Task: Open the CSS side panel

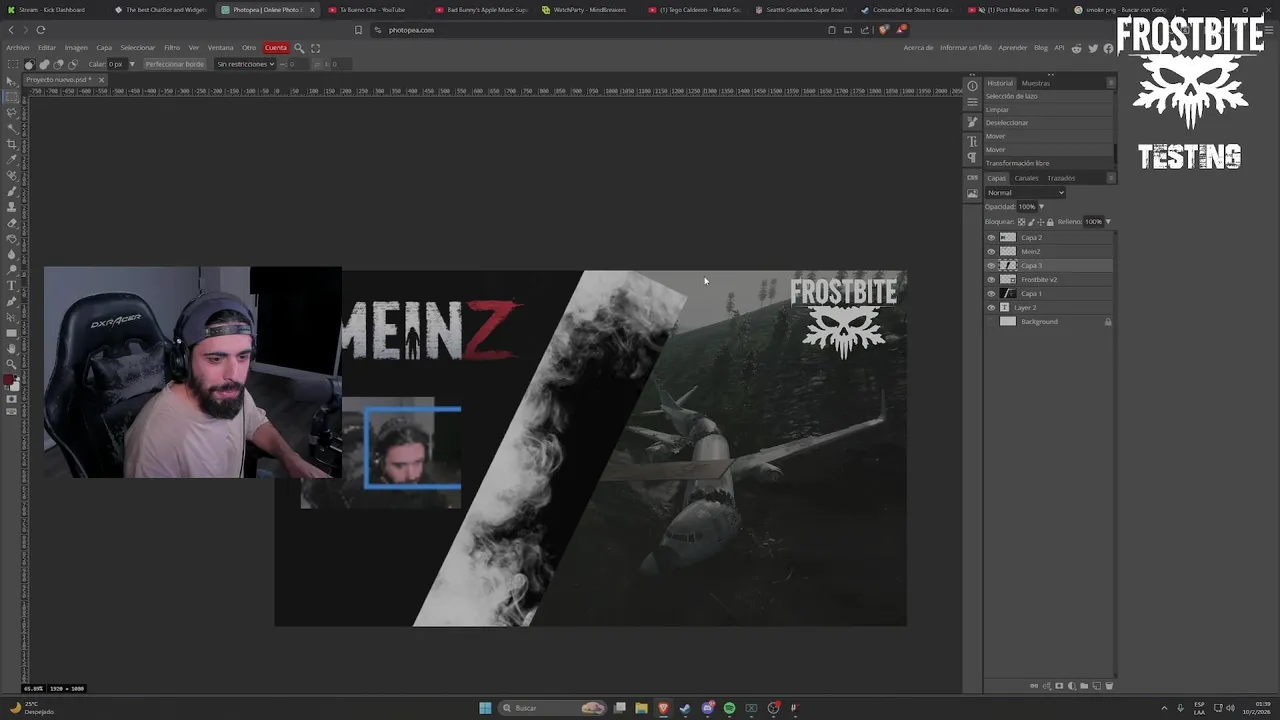Action: click(973, 178)
